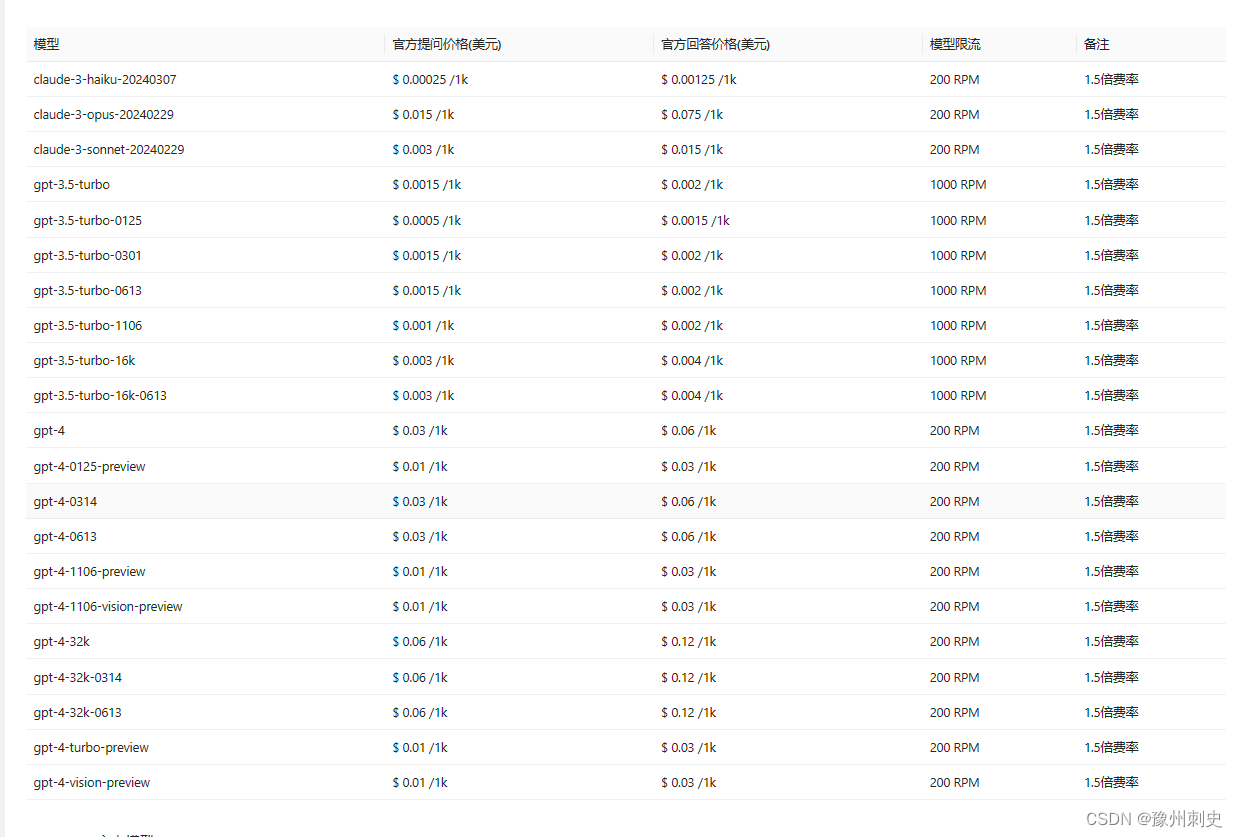Click the gpt-4-32k-0613 model cell
The height and width of the screenshot is (837, 1238).
78,712
